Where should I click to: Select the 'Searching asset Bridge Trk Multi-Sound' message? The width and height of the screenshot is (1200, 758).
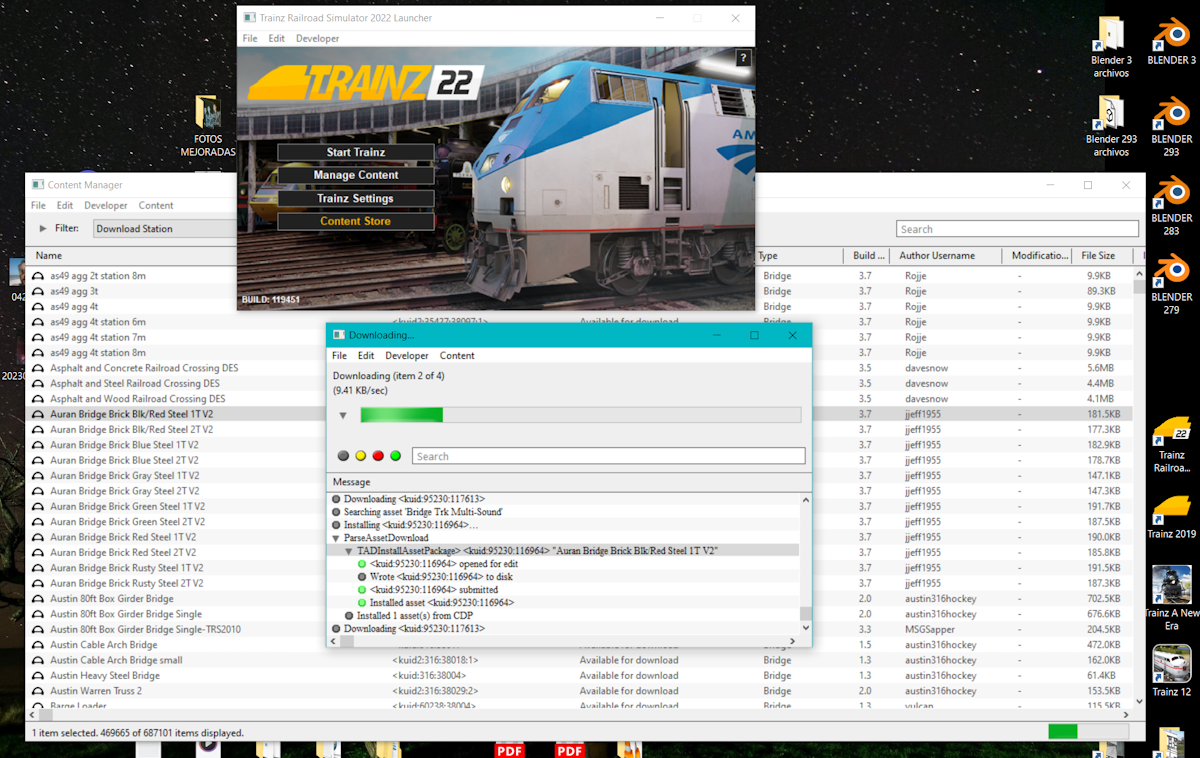(x=423, y=512)
